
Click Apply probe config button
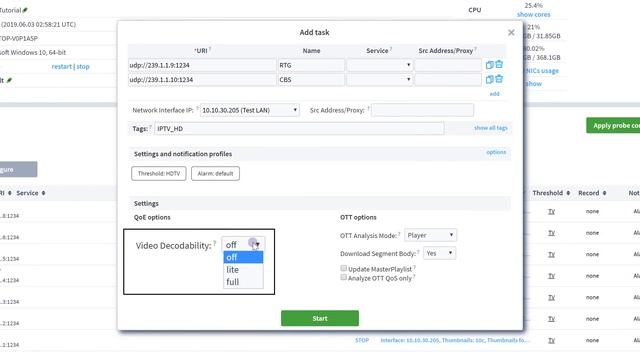coord(613,126)
